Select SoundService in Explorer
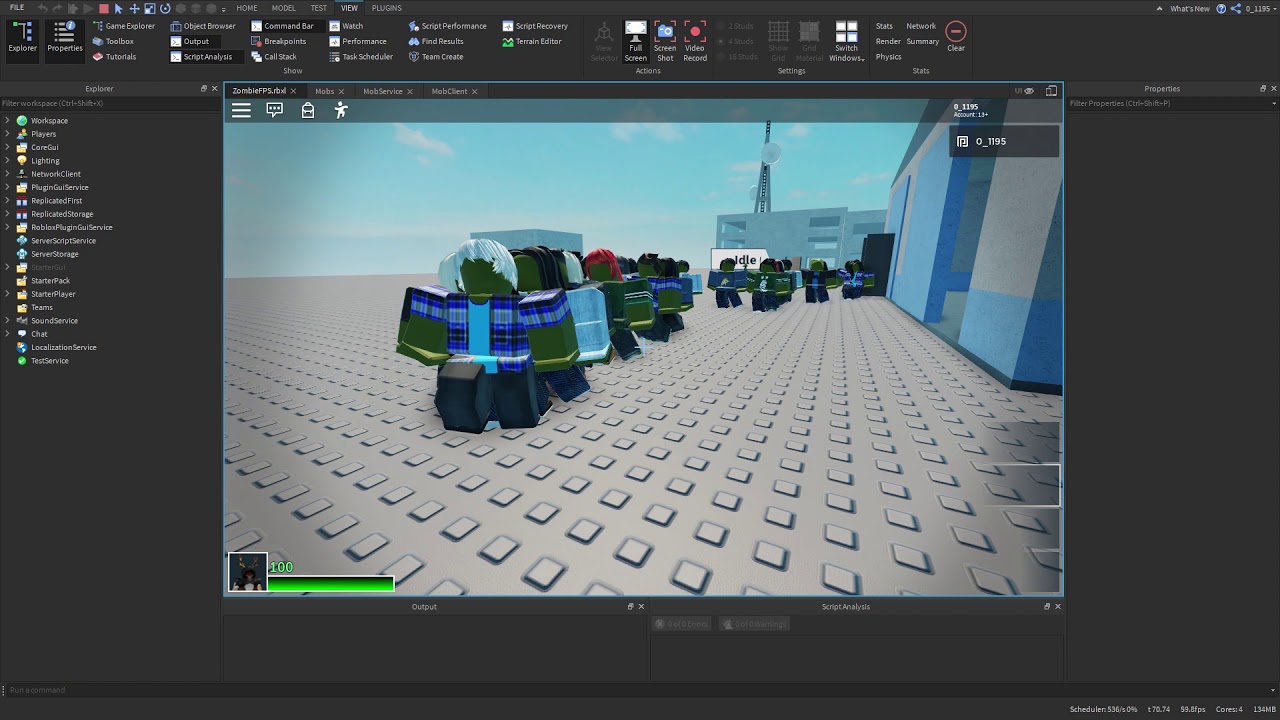1280x720 pixels. [x=54, y=321]
